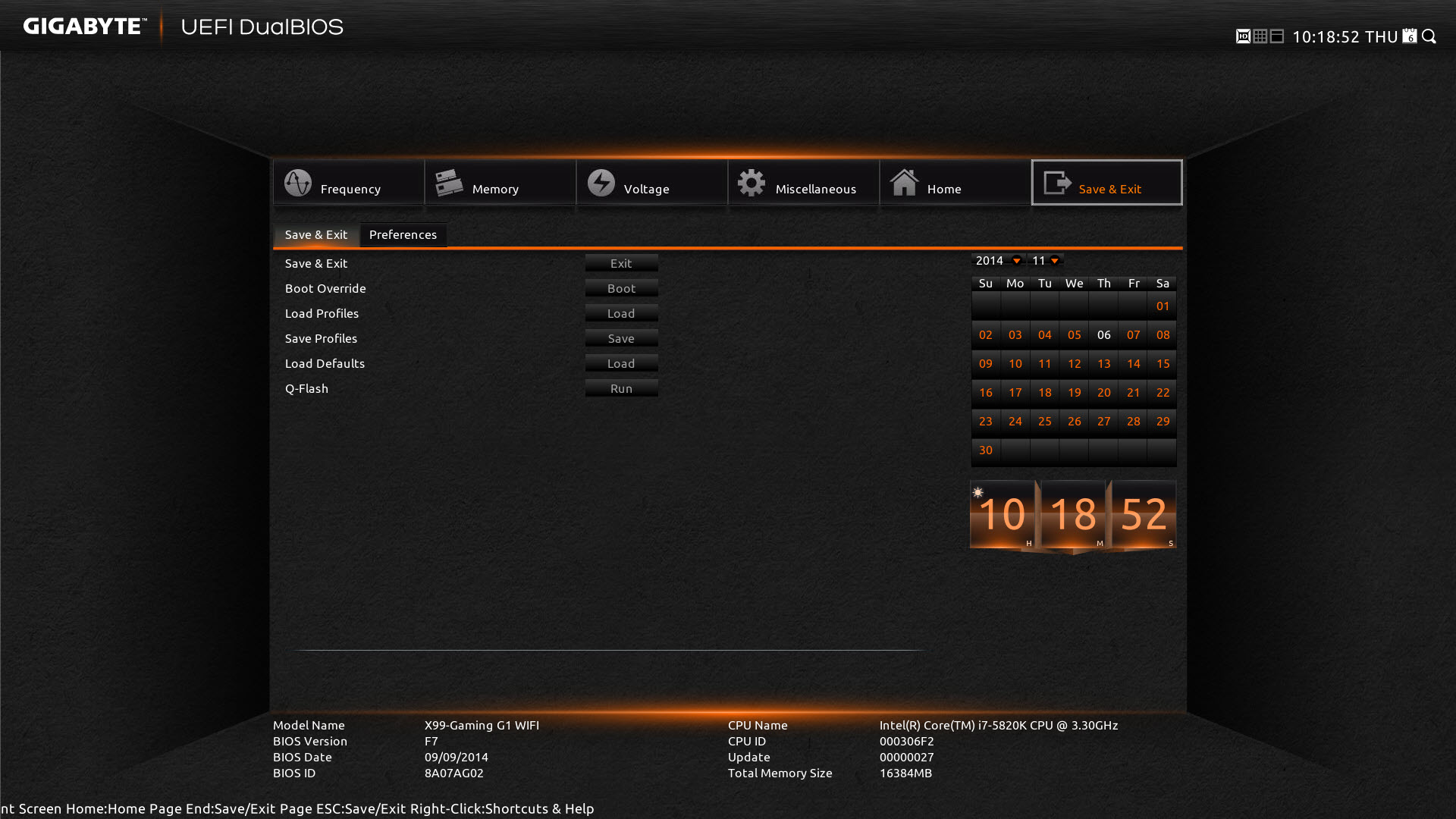Image resolution: width=1456 pixels, height=819 pixels.
Task: Click the Th weekday header
Action: point(1103,284)
